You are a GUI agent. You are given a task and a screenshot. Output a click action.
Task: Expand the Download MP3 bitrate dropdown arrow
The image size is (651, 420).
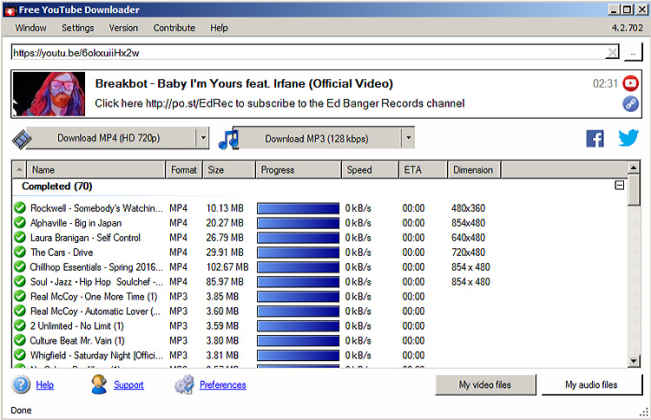coord(408,138)
